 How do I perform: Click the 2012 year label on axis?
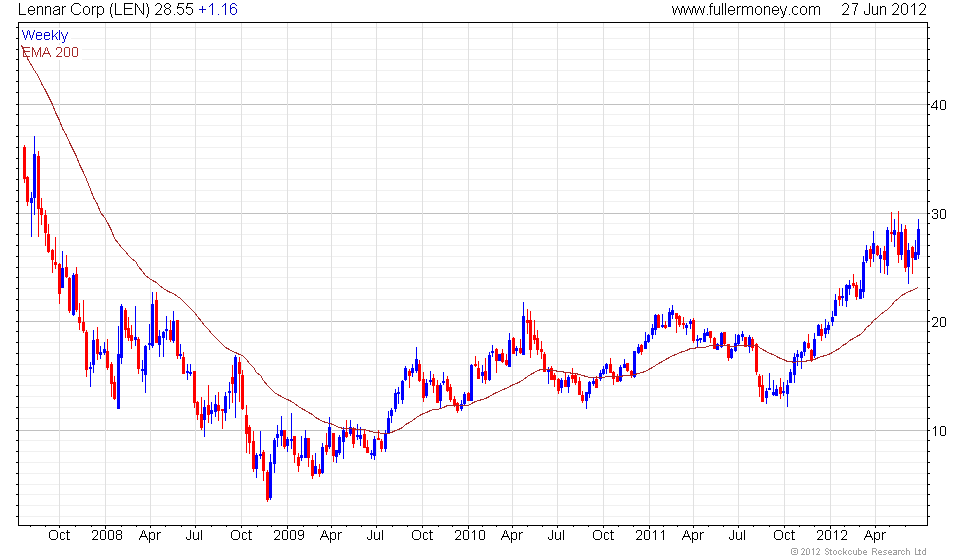(x=832, y=536)
